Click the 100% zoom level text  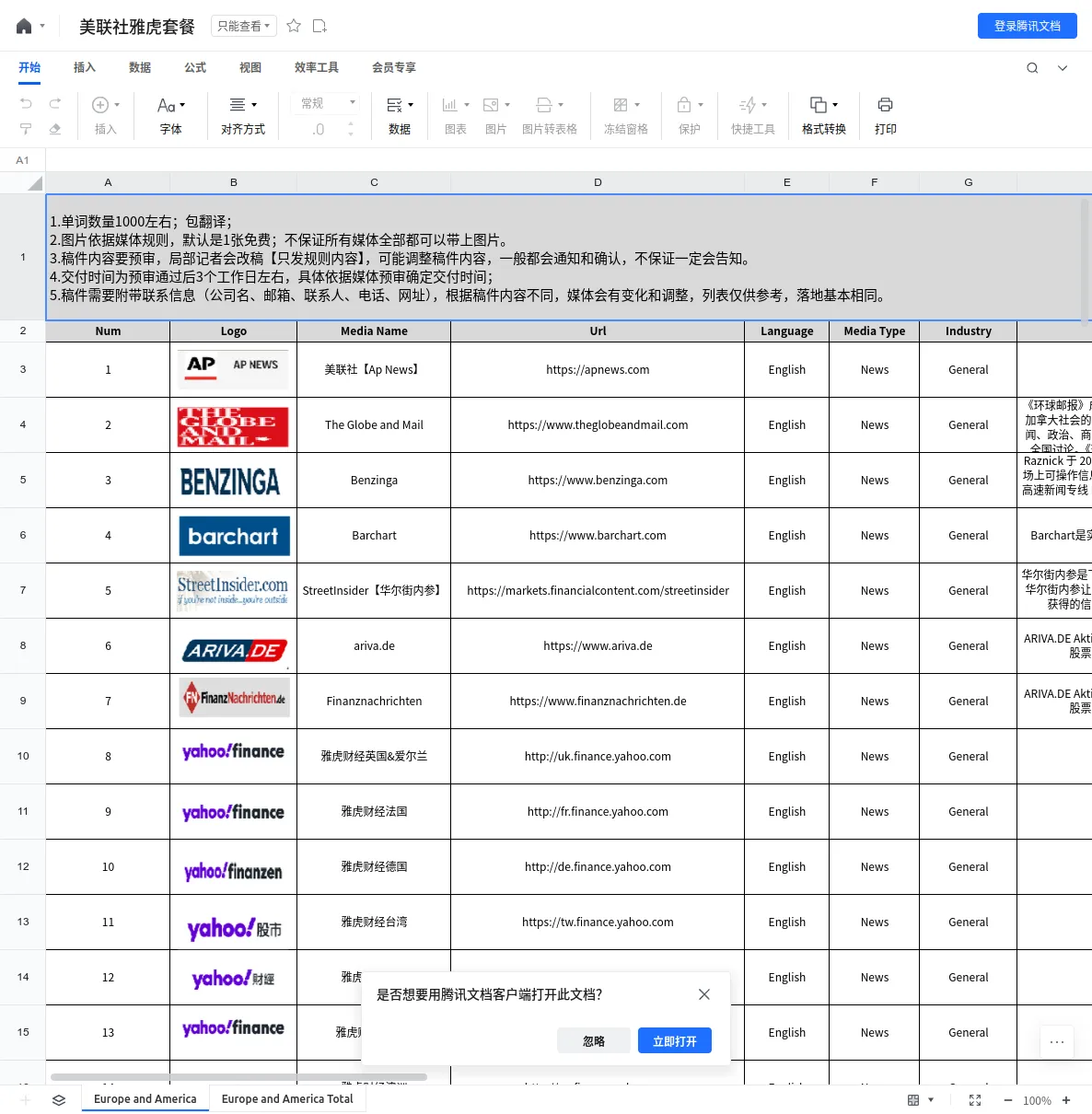click(1037, 1100)
